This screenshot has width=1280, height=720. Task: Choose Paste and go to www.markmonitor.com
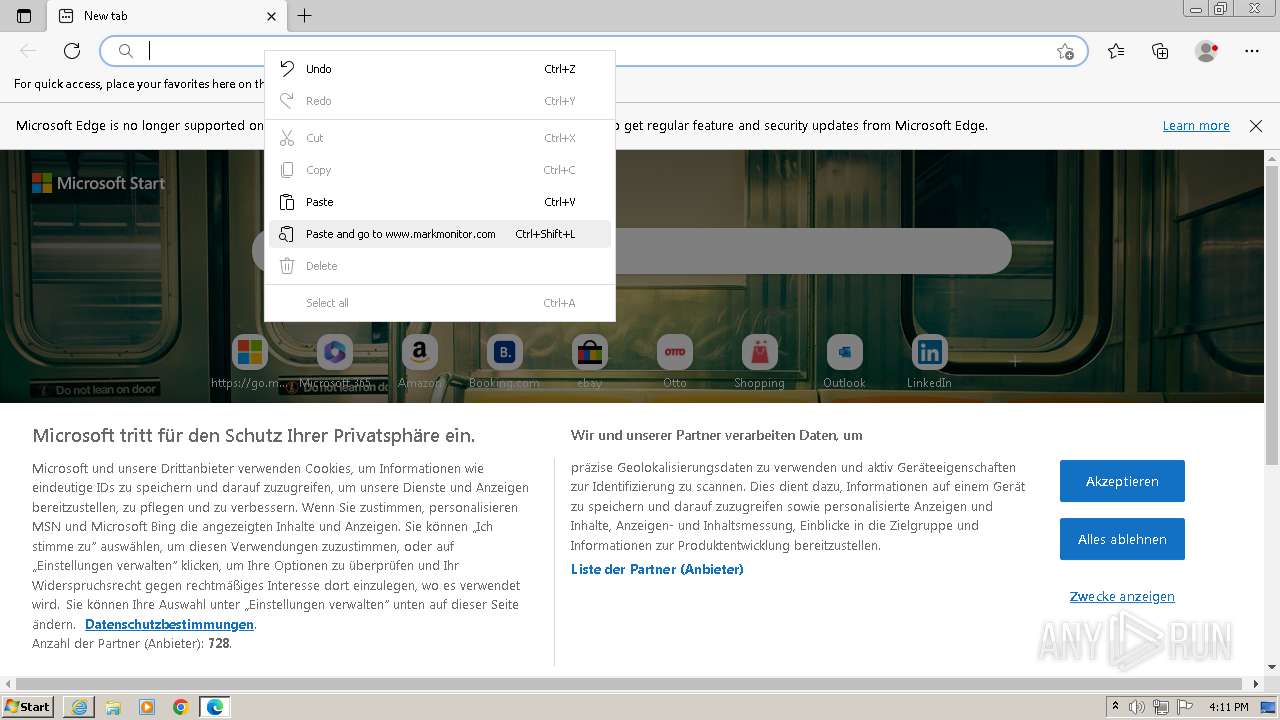[440, 234]
